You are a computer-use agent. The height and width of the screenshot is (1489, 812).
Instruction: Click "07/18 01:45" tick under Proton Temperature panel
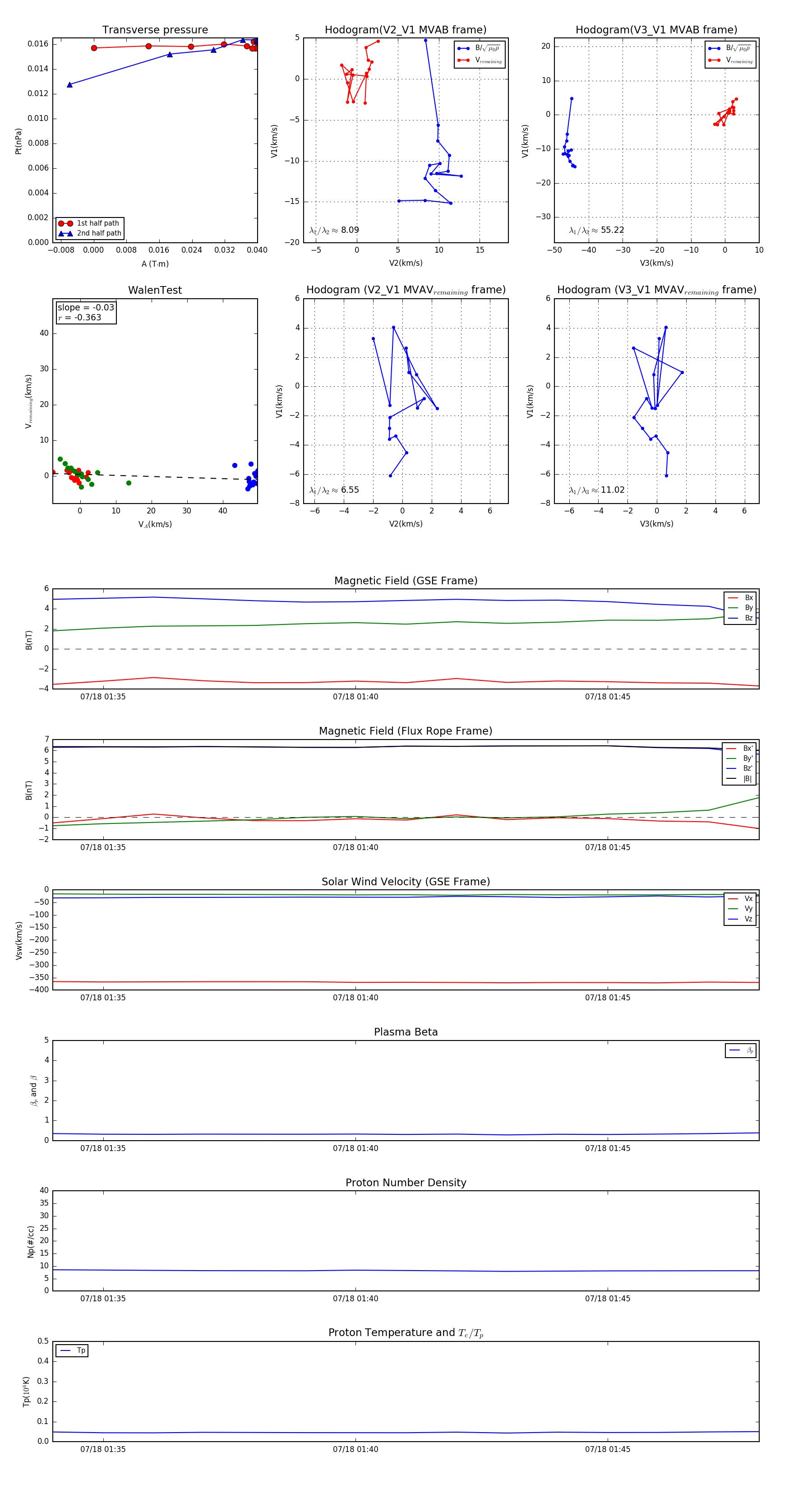[607, 1450]
